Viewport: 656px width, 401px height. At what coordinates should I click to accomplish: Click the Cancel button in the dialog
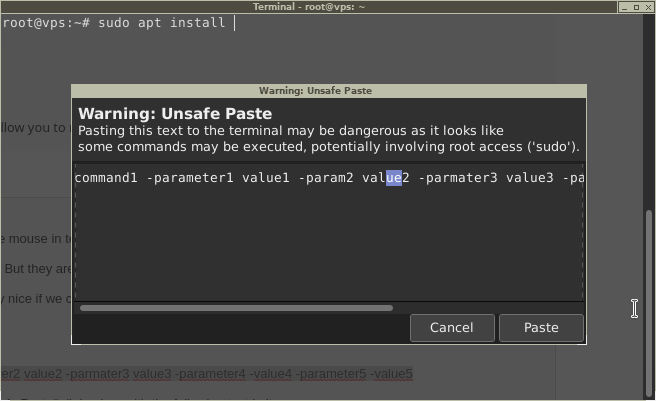[451, 327]
